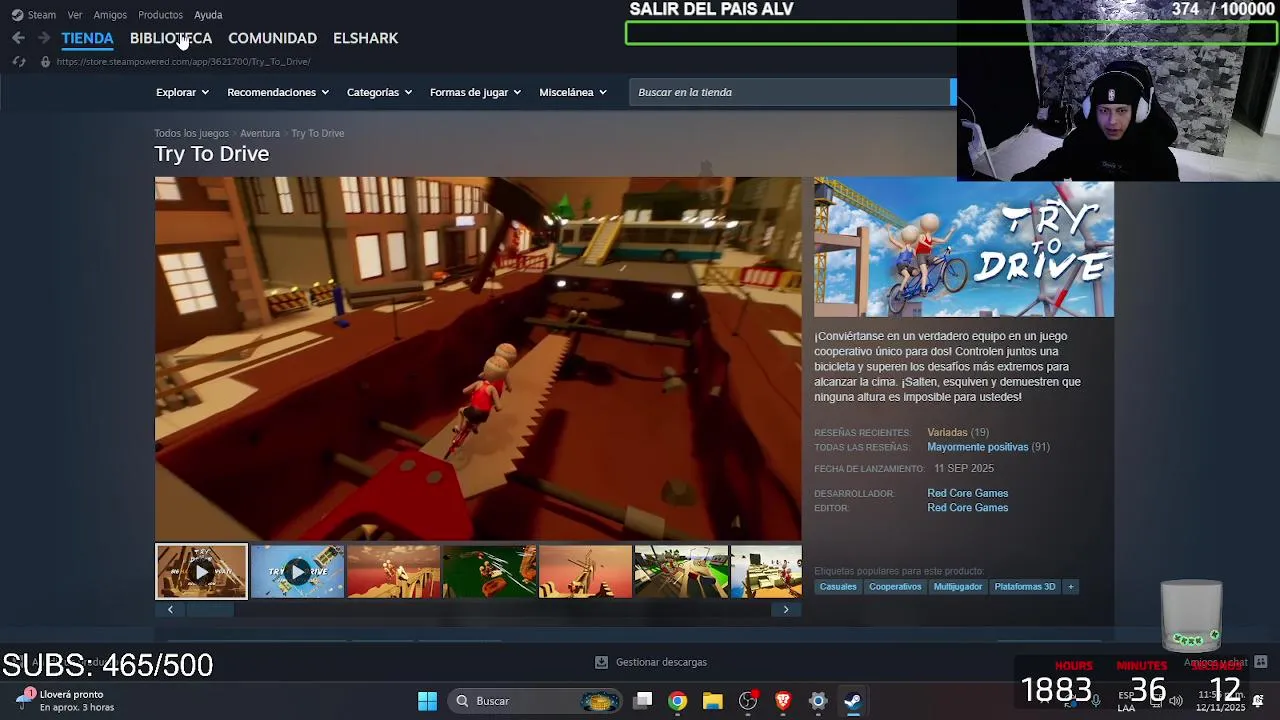Screen dimensions: 1280x720
Task: Click the Try To Drive breadcrumb
Action: [x=318, y=133]
